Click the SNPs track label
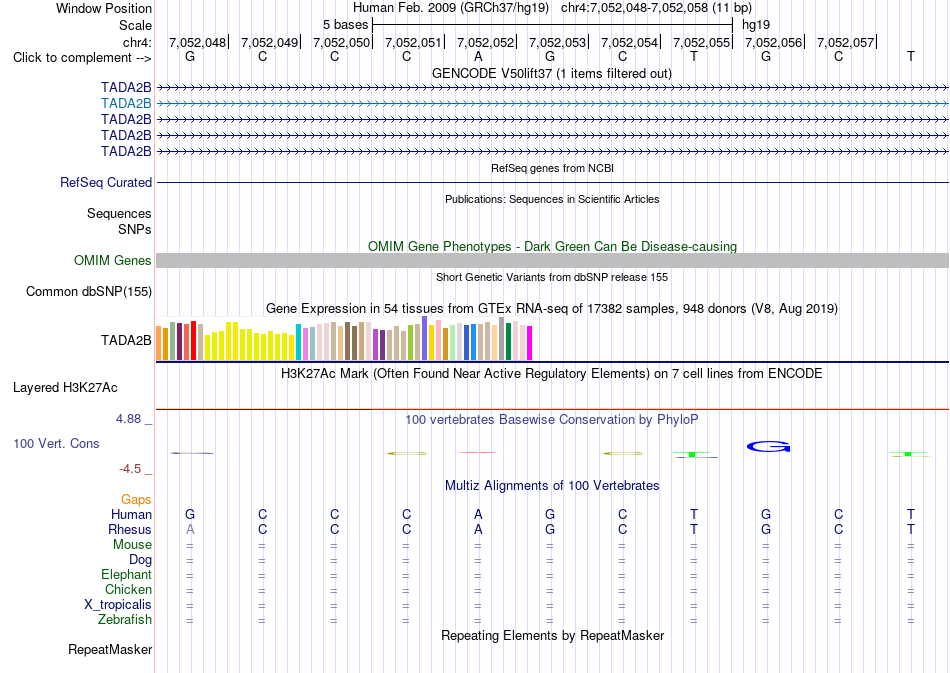The image size is (950, 673). pos(135,230)
